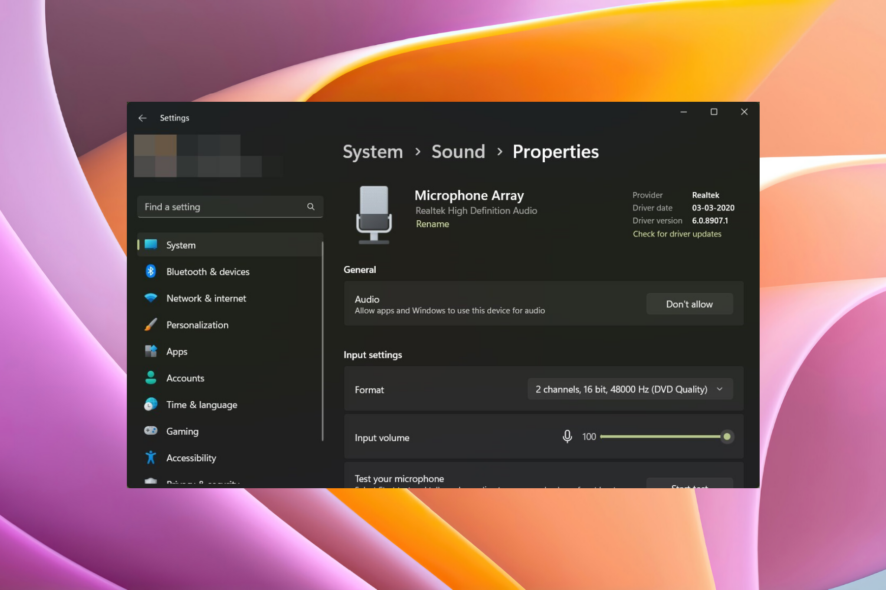Click Check for driver updates
This screenshot has width=886, height=590.
click(677, 234)
